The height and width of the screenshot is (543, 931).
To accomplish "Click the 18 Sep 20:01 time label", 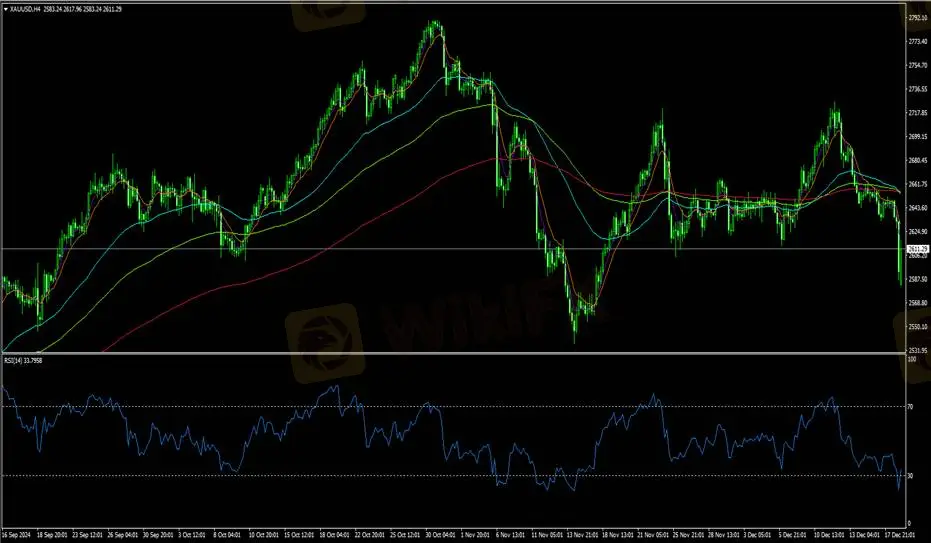I will coord(50,535).
